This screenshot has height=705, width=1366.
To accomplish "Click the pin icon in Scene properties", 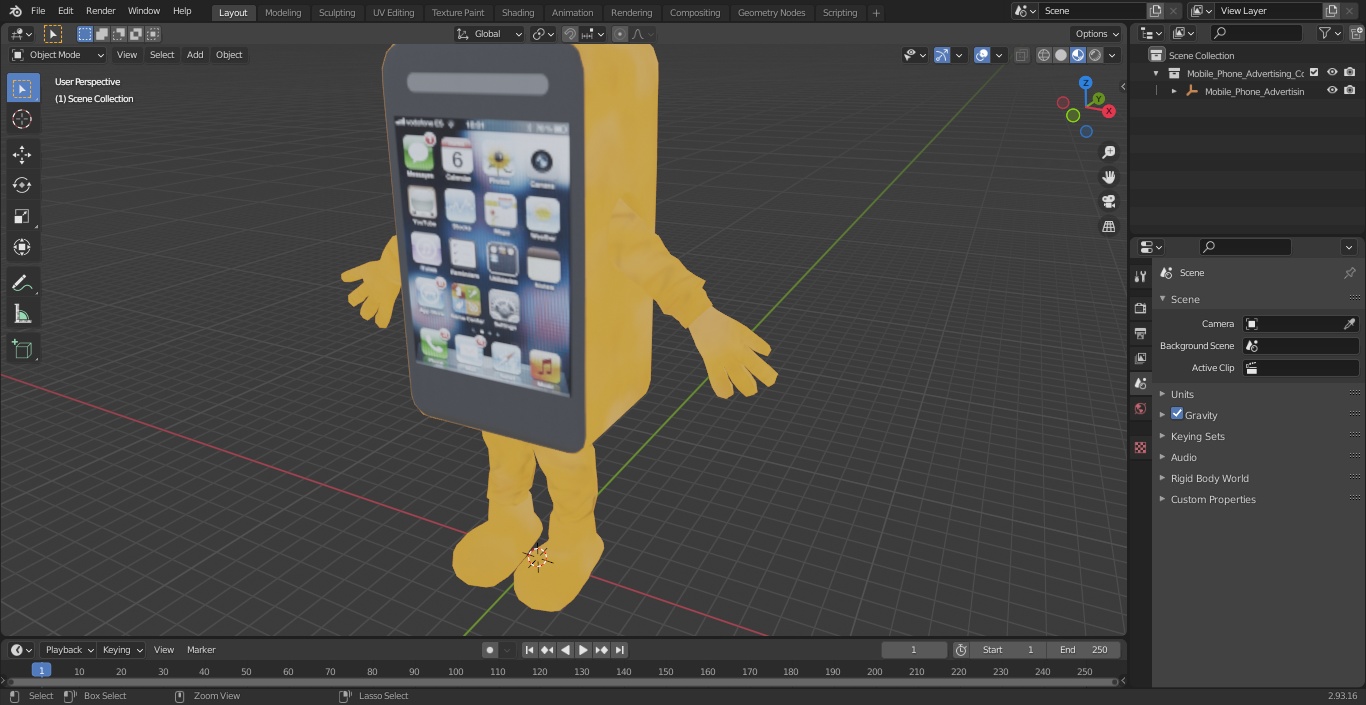I will pyautogui.click(x=1349, y=273).
